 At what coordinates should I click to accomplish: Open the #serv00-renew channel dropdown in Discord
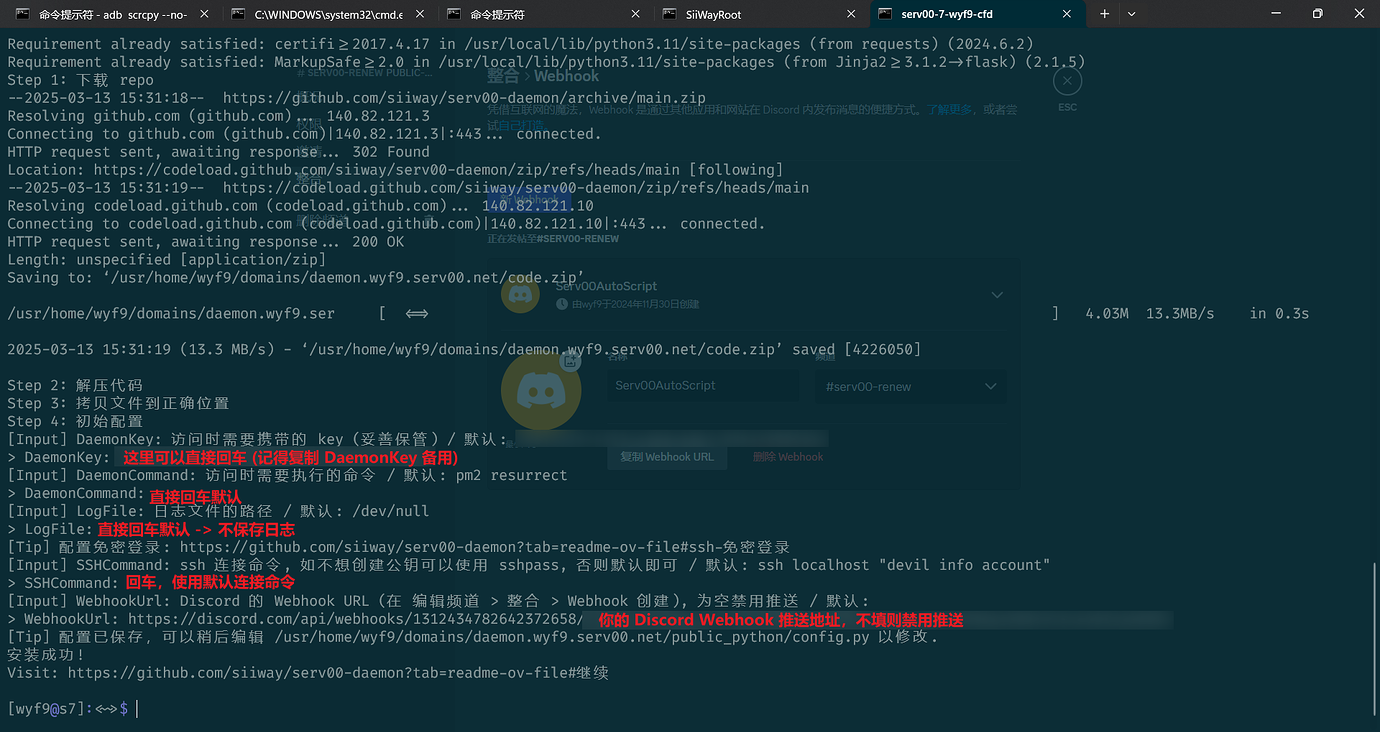[910, 386]
